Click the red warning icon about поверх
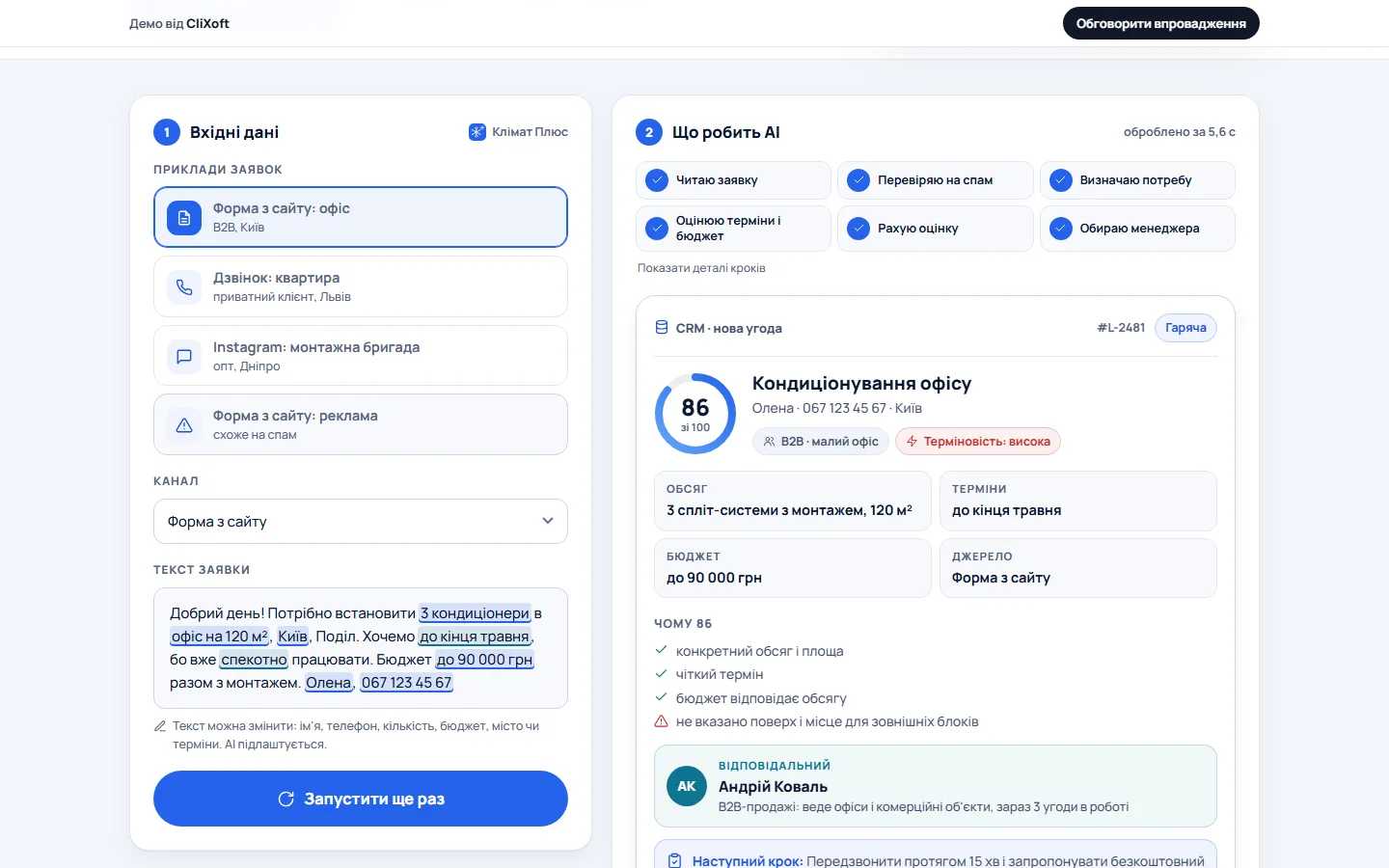 point(661,721)
